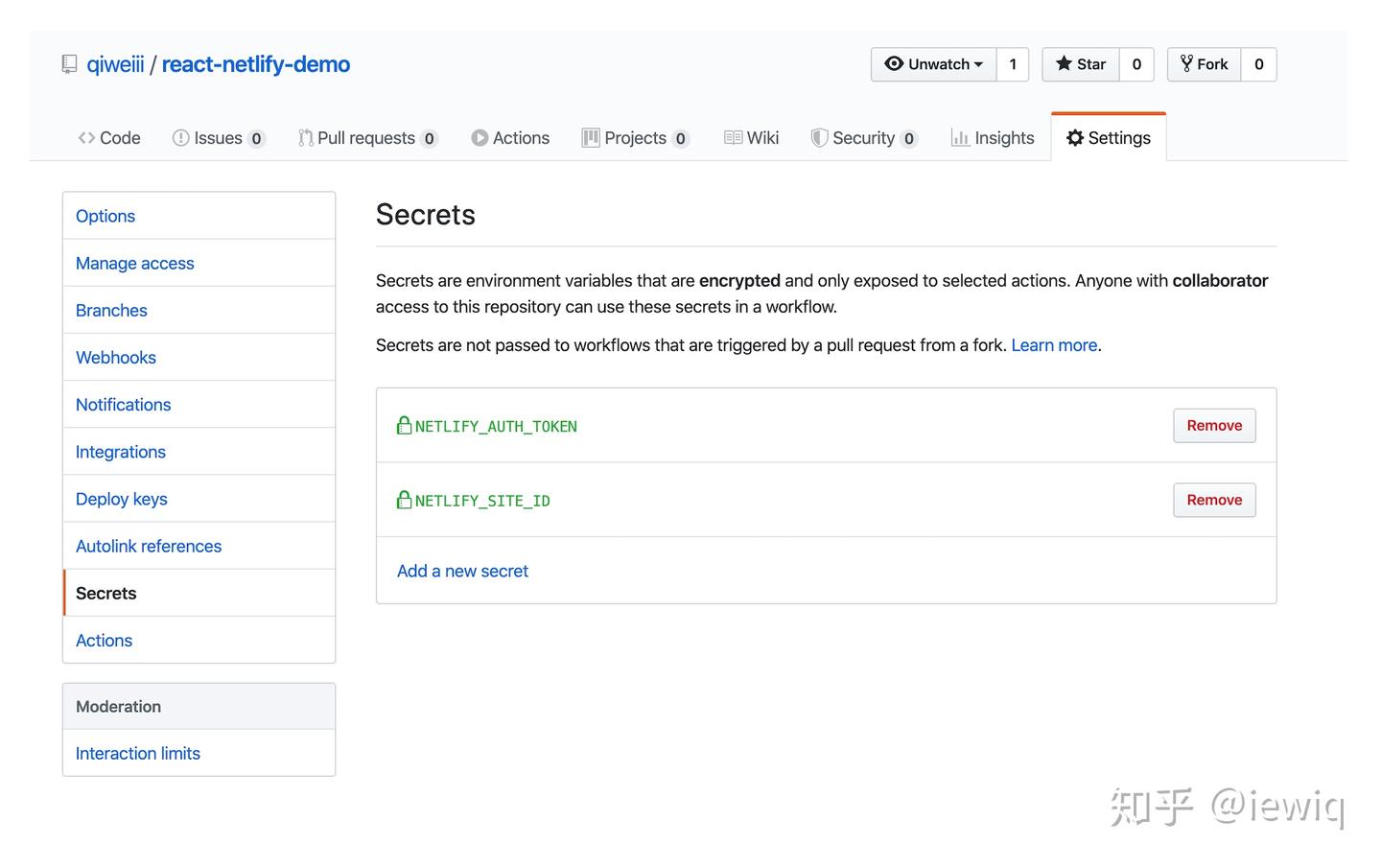The height and width of the screenshot is (868, 1381).
Task: Click the eye icon on Unwatch button
Action: [x=894, y=63]
